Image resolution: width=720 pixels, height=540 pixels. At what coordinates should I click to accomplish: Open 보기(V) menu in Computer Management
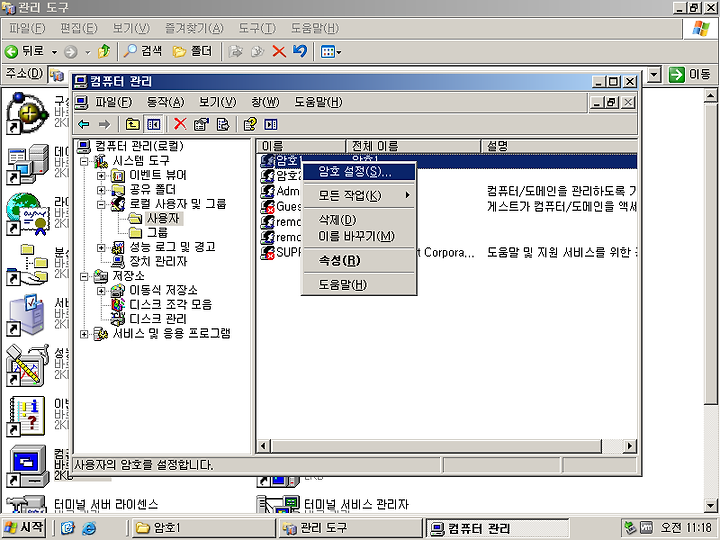(x=218, y=102)
